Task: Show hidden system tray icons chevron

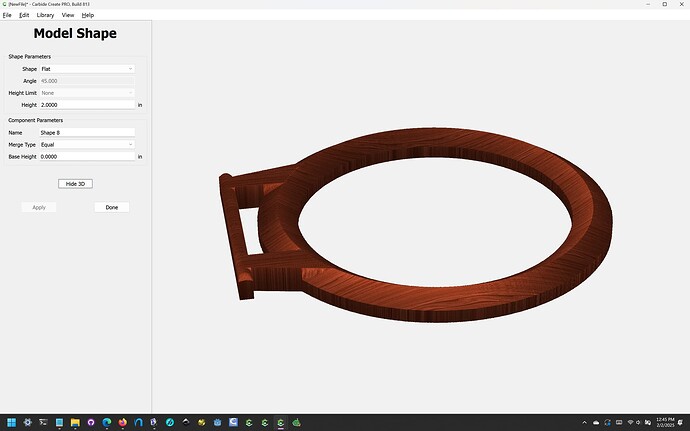Action: click(x=584, y=423)
